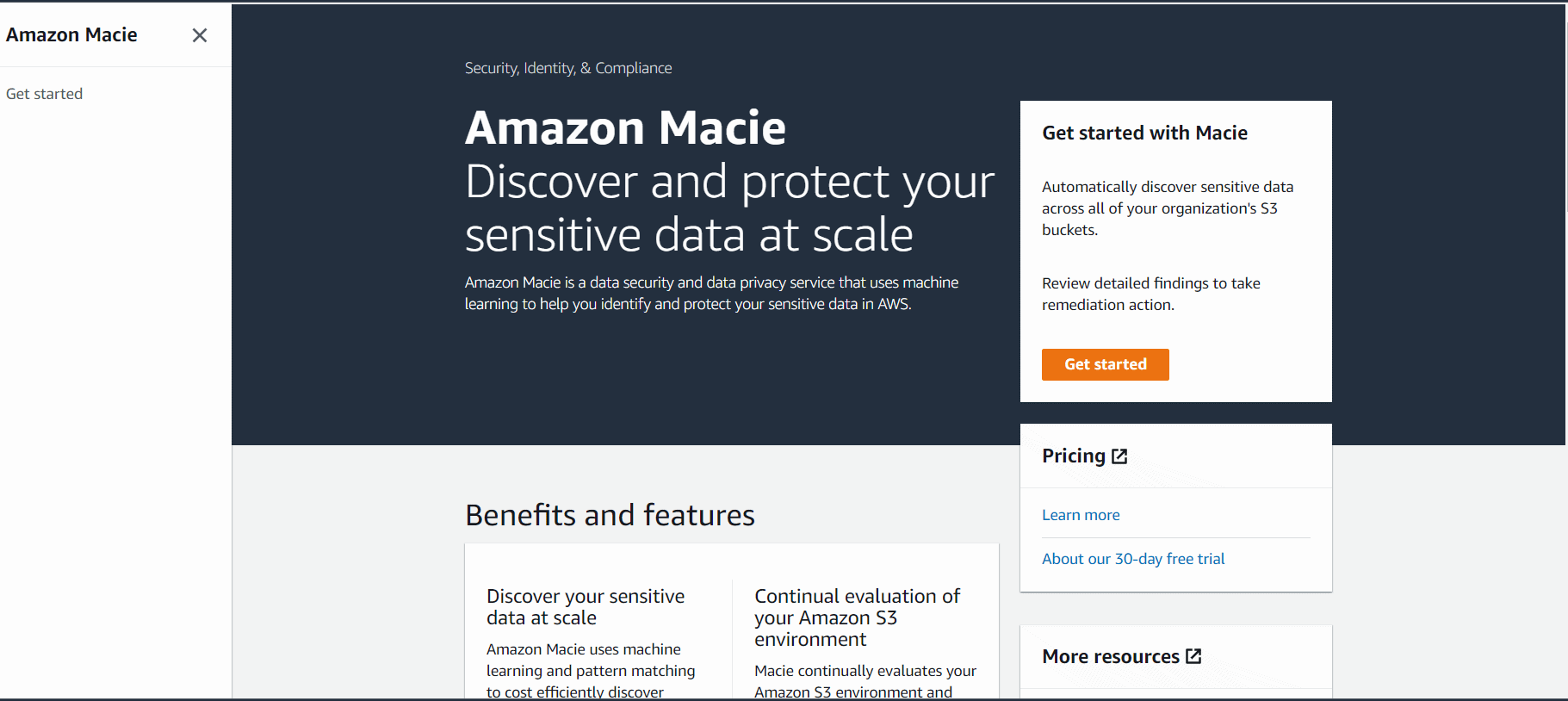
Task: Click the Get started with Macie card heading
Action: [1144, 133]
